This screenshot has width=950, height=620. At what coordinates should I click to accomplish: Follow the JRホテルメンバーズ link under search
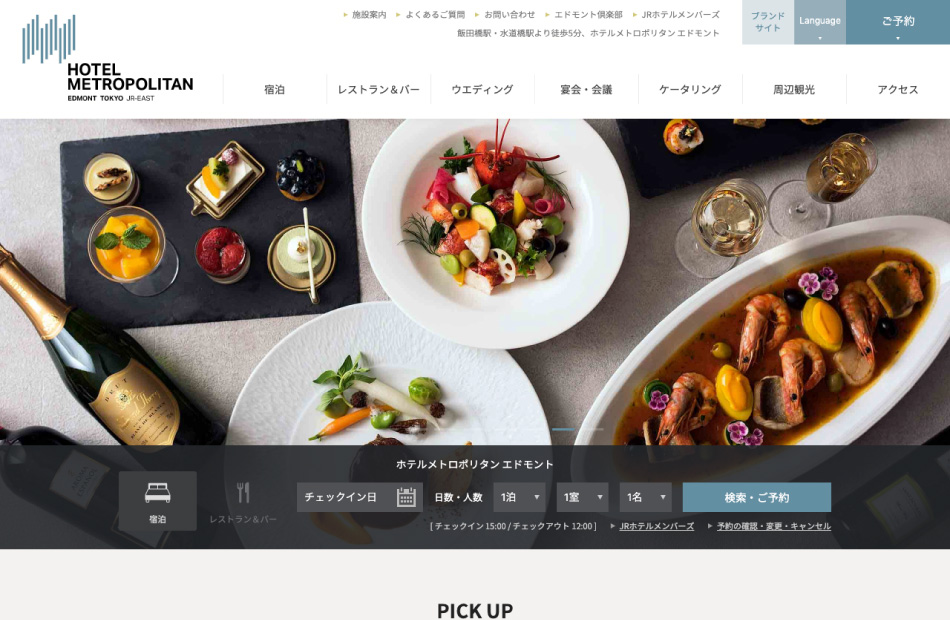coord(657,526)
